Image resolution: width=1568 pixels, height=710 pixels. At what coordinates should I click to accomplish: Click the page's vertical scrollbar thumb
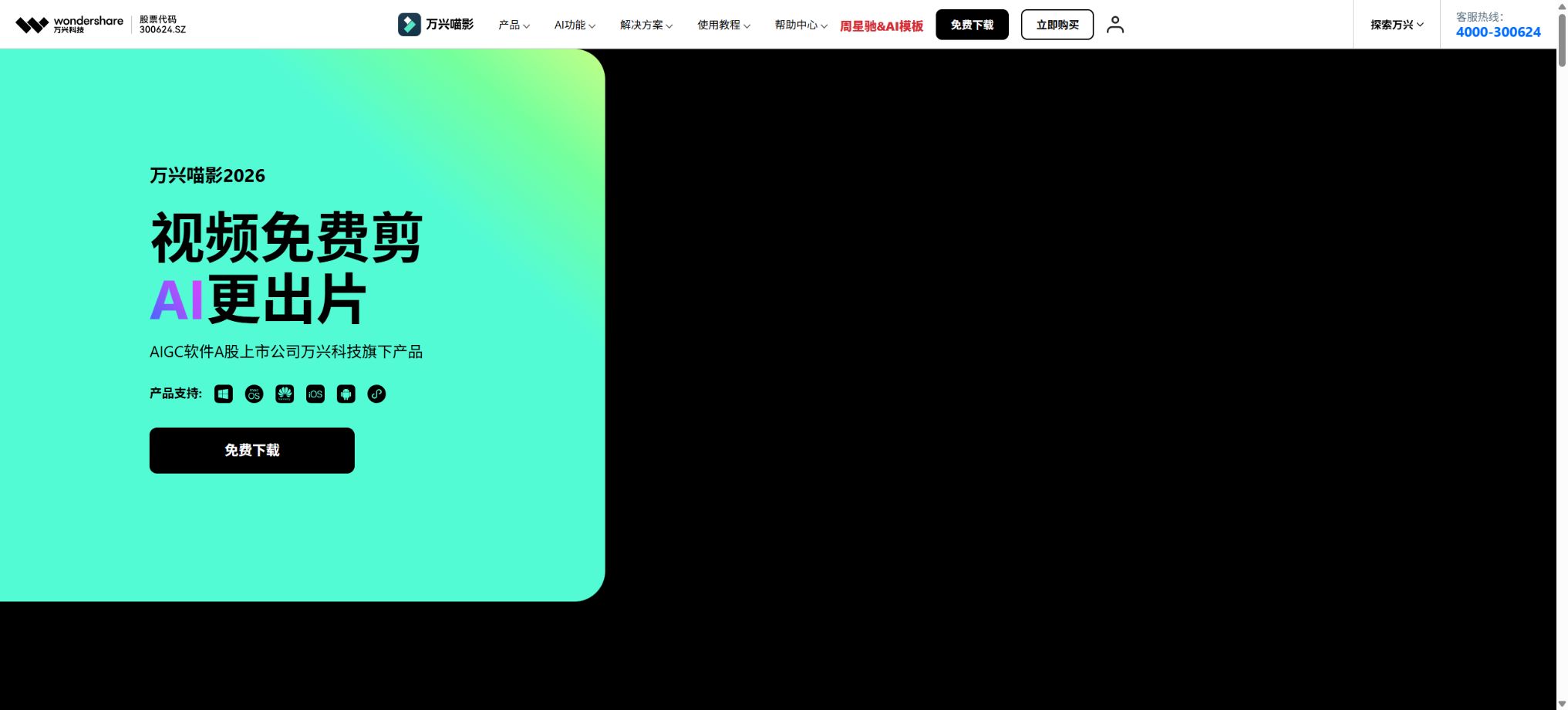point(1562,40)
